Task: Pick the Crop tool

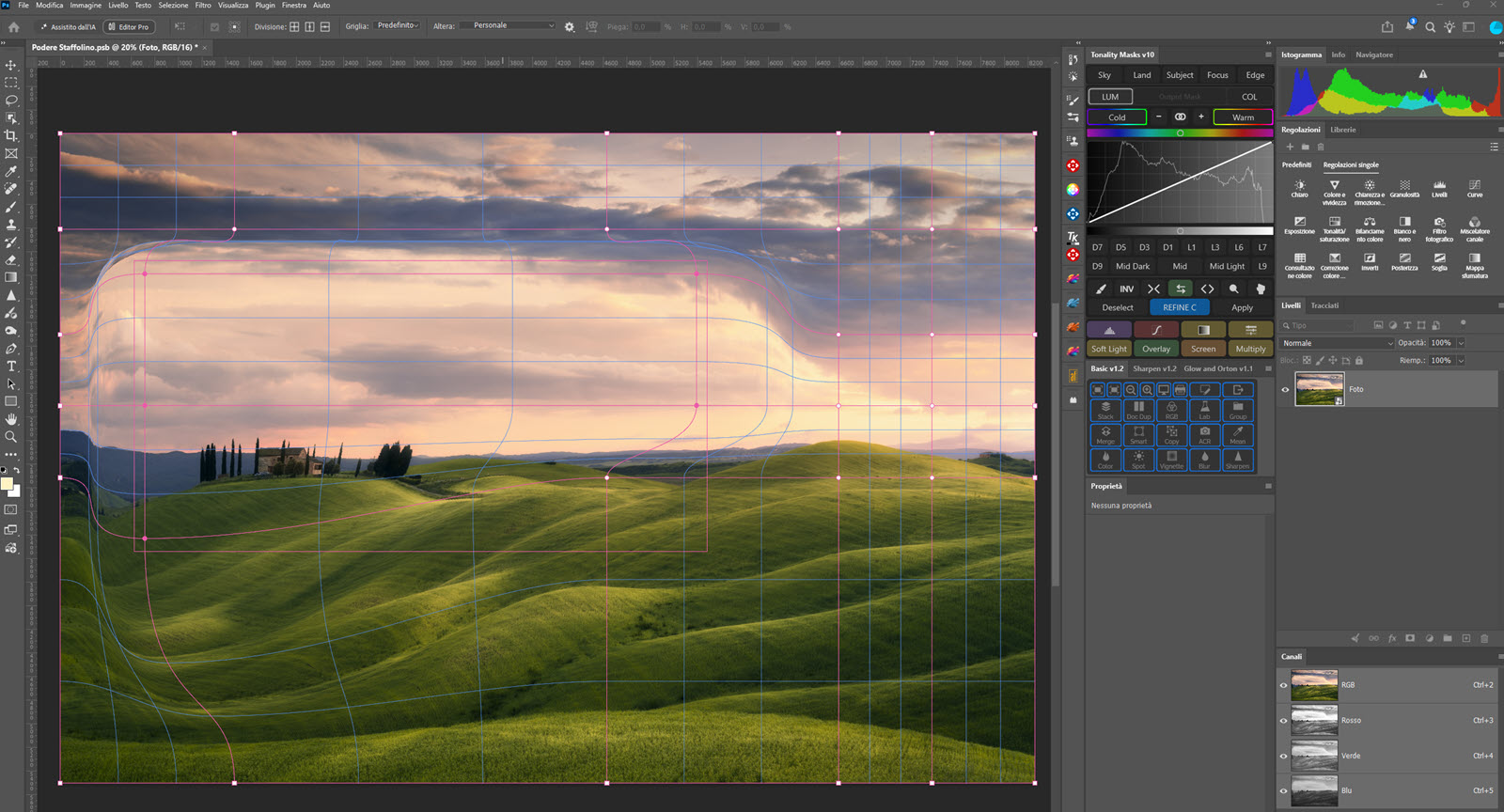Action: (x=11, y=135)
